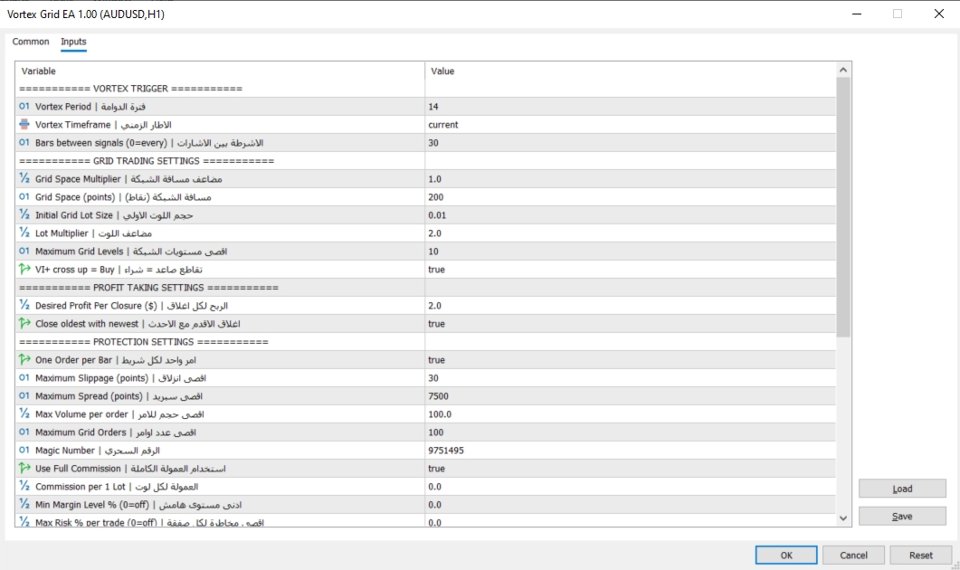Close the Vortex Grid EA dialog window
Screen dimensions: 960x570
[x=939, y=13]
